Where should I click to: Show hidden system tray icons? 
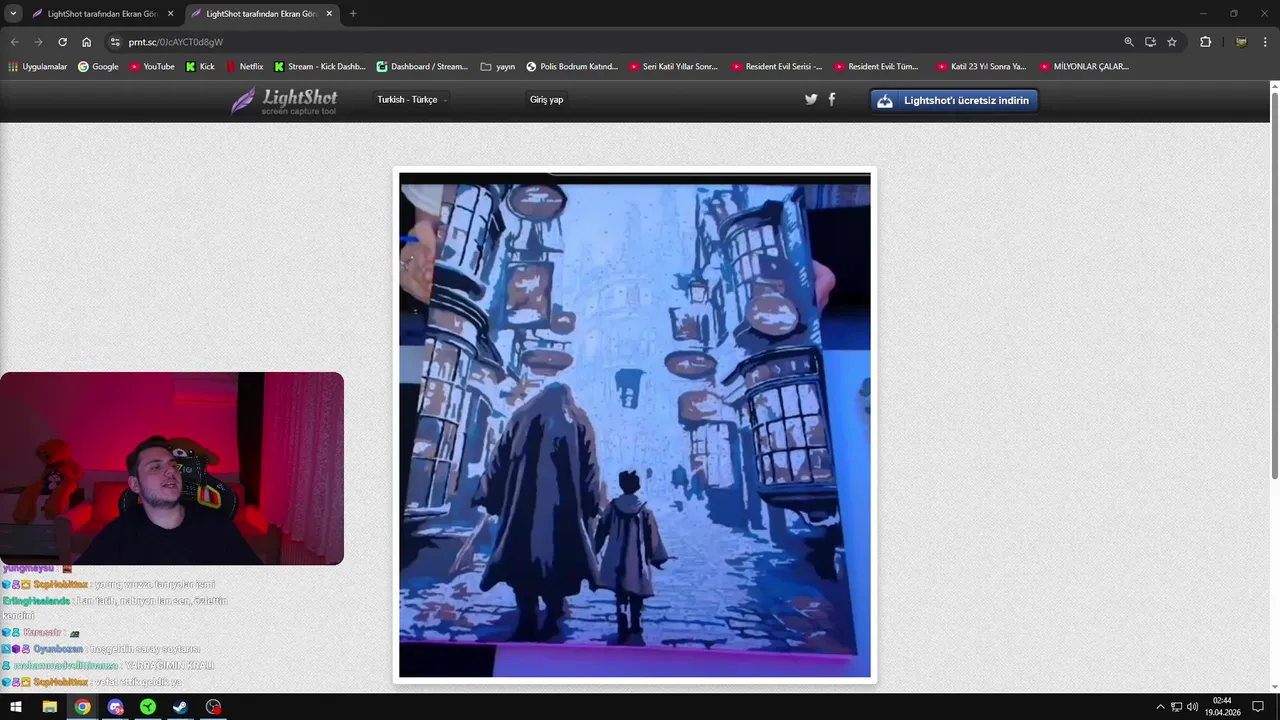click(1160, 707)
